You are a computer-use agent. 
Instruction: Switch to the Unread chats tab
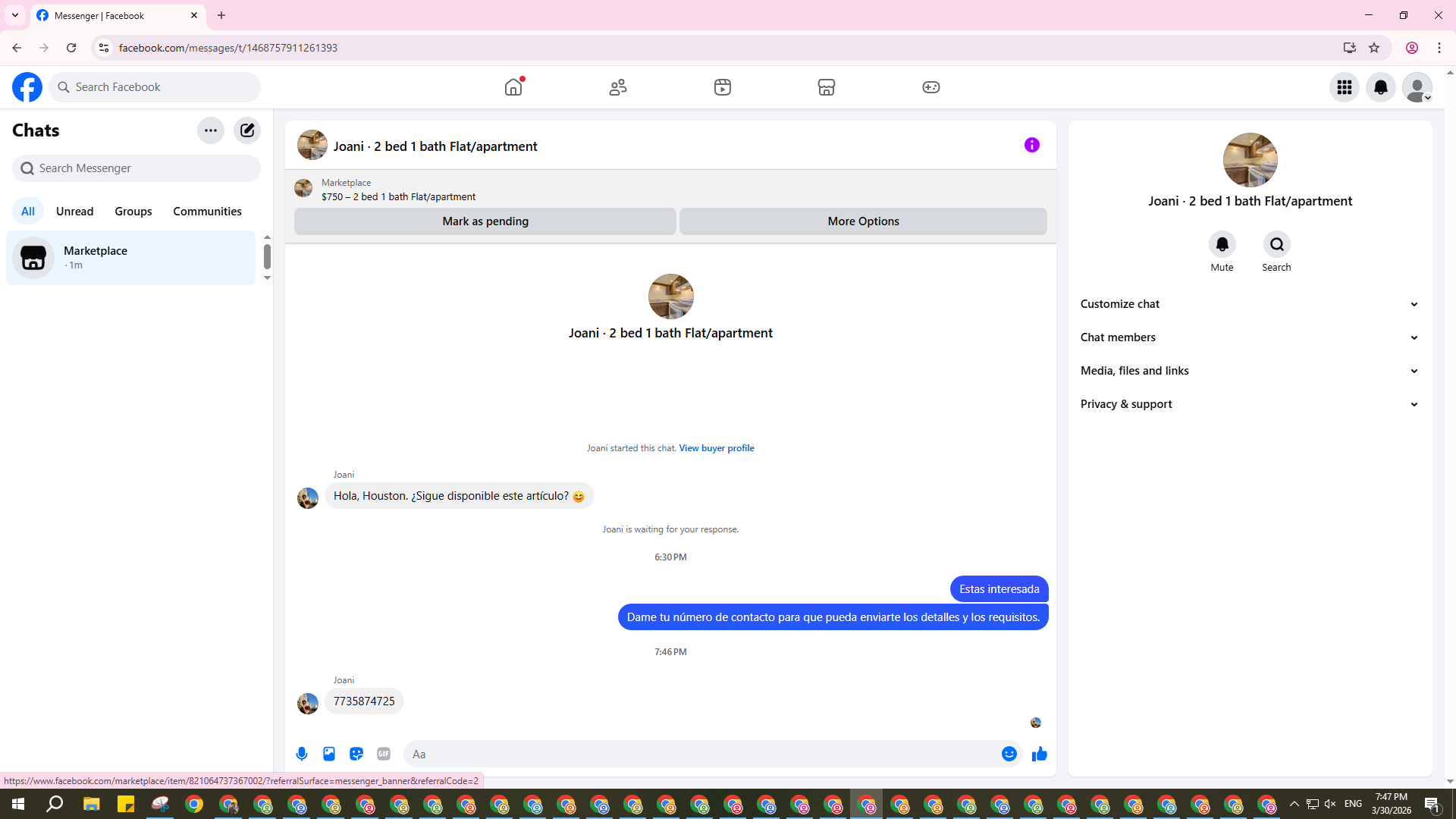coord(74,212)
